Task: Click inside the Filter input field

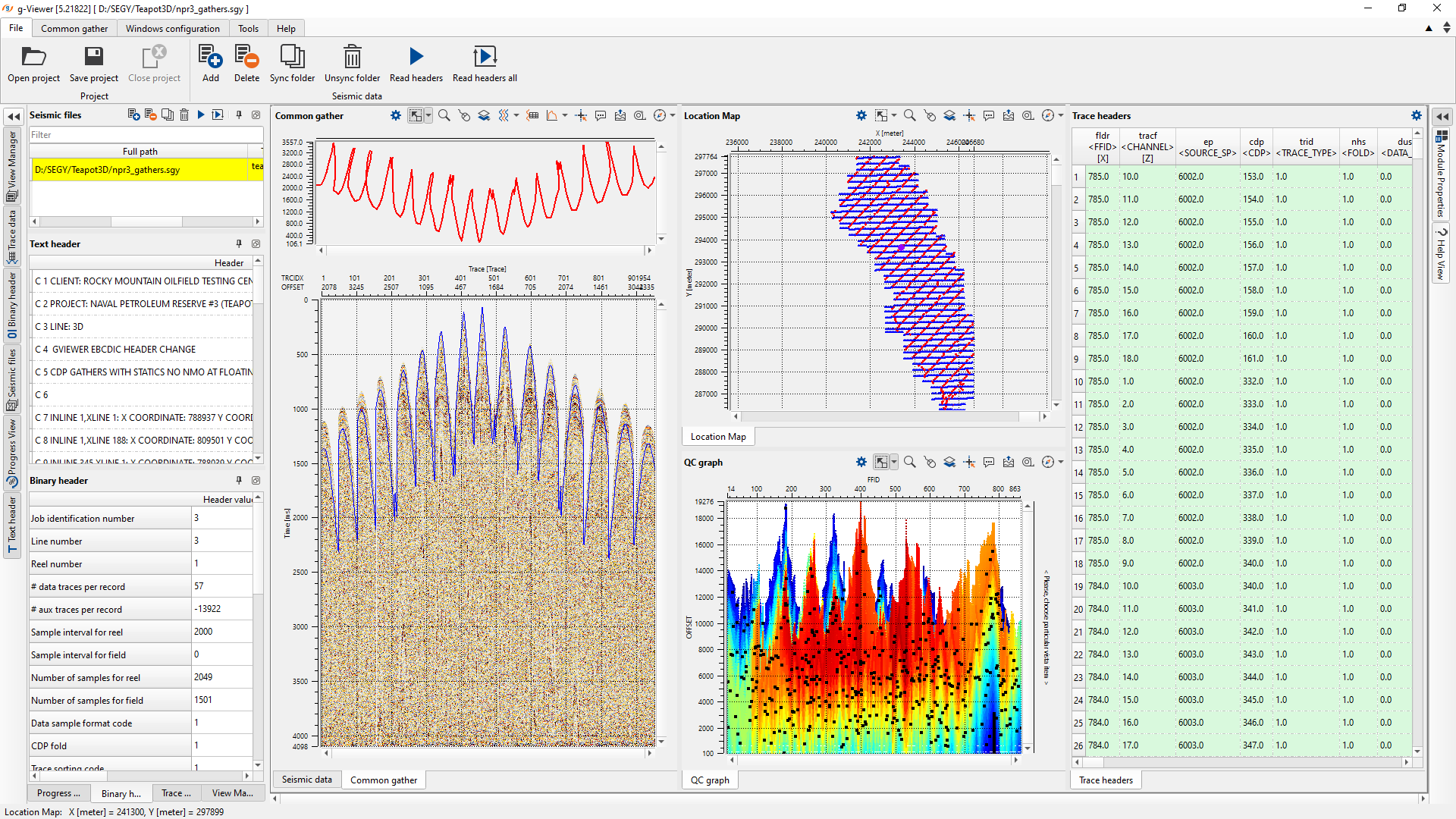Action: [x=144, y=134]
